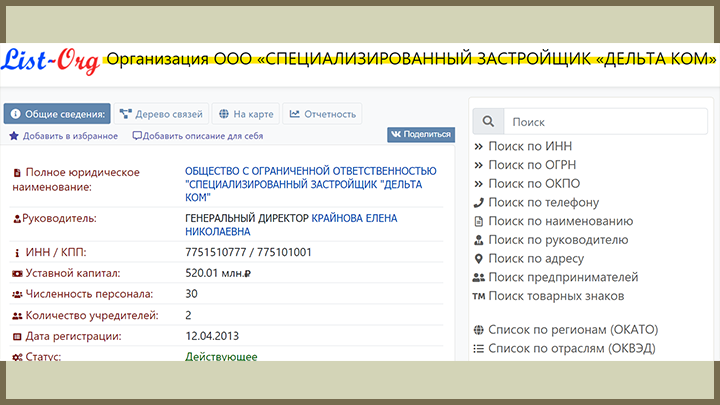Click the phone icon in sidebar

click(x=478, y=202)
